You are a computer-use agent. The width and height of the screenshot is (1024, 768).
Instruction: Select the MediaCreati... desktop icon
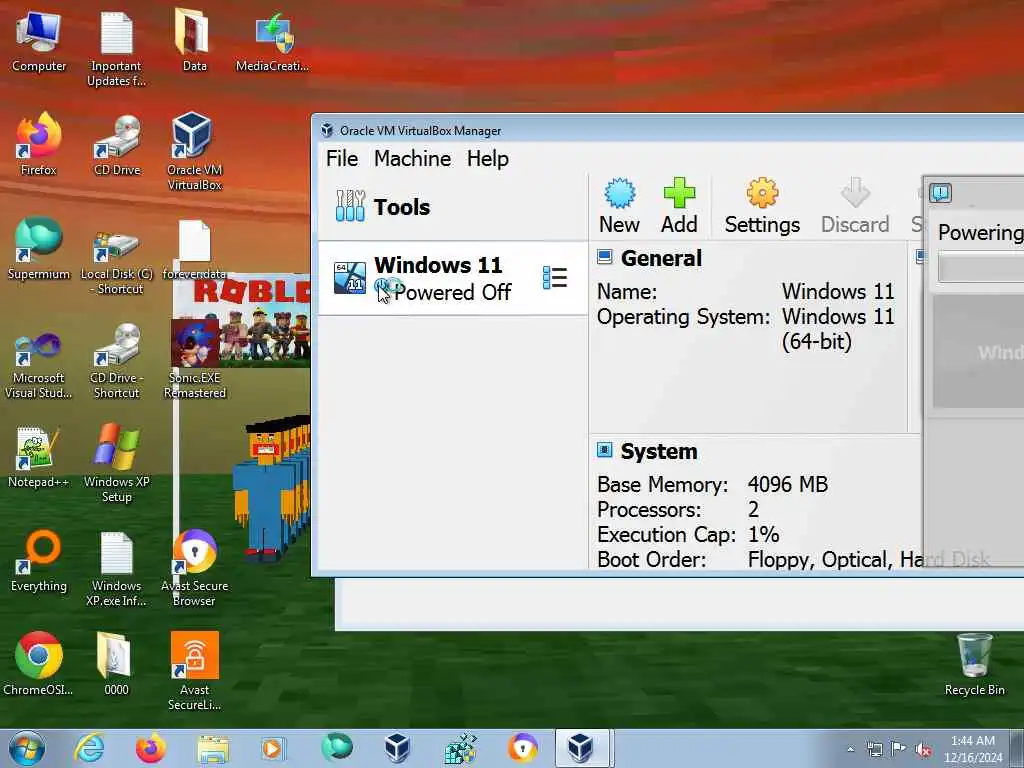pyautogui.click(x=272, y=42)
